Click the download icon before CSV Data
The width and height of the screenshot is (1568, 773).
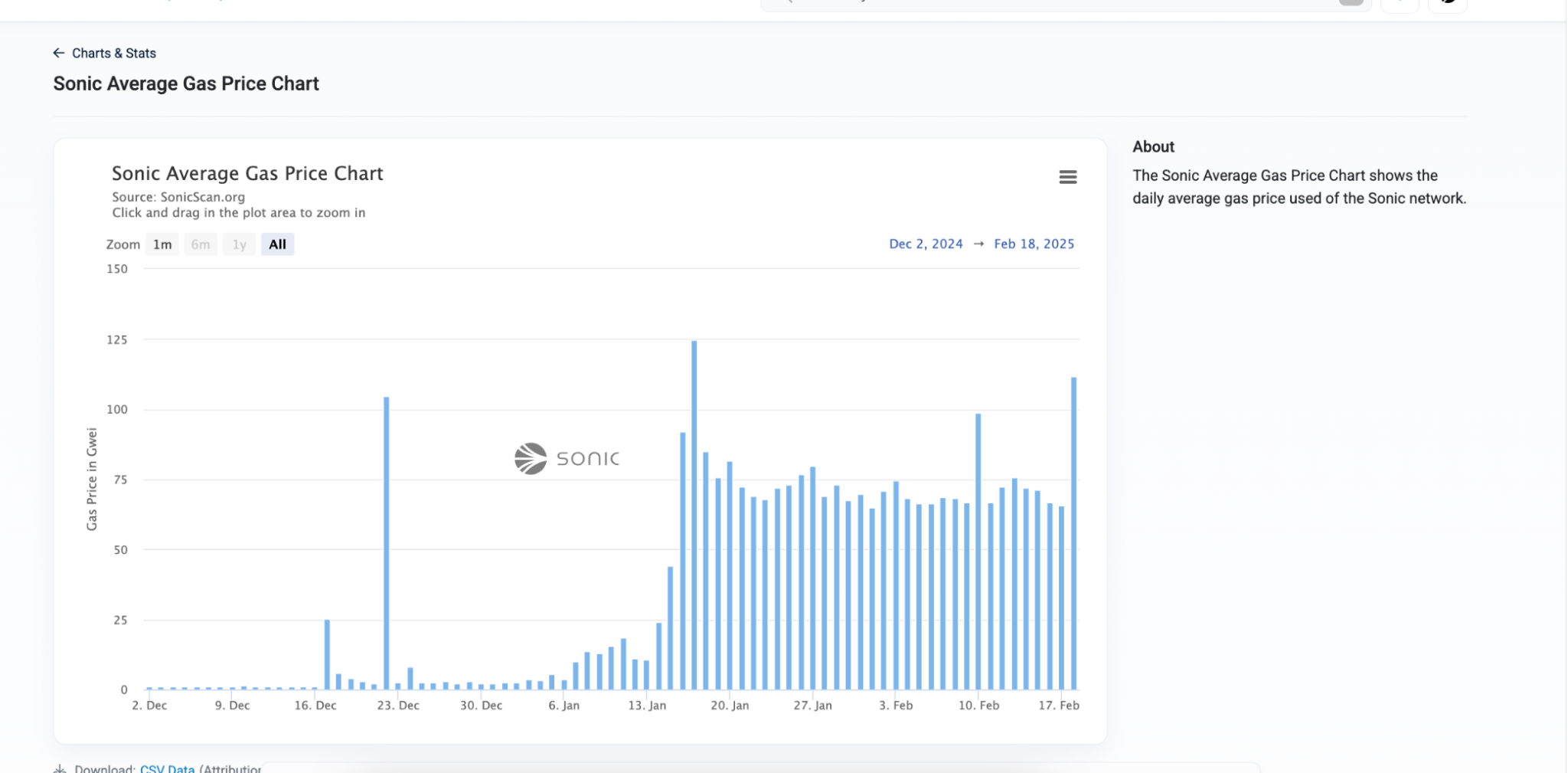60,768
